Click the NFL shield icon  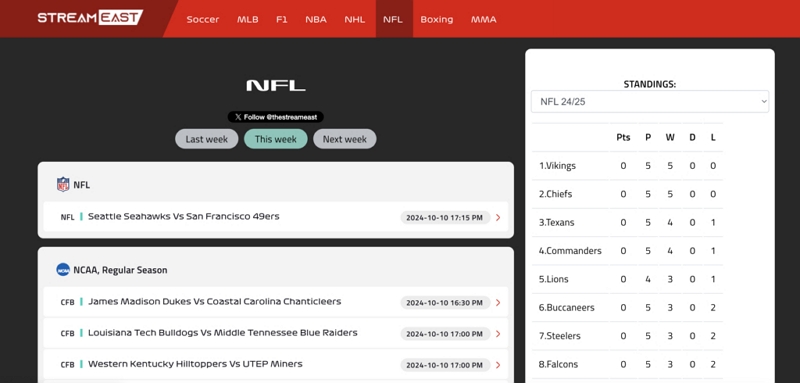click(x=63, y=185)
